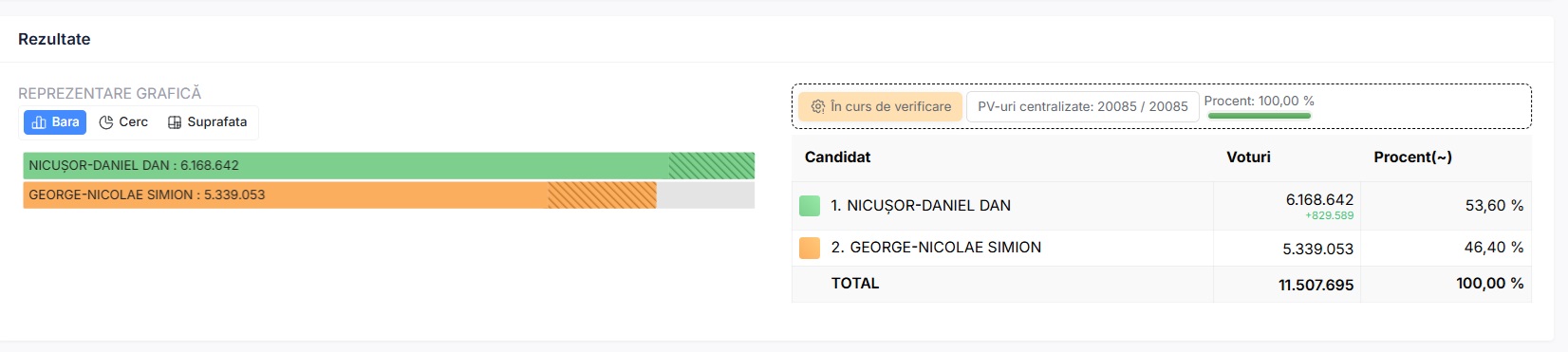Click the Procent(~) column header
This screenshot has width=1568, height=352.
(1413, 157)
